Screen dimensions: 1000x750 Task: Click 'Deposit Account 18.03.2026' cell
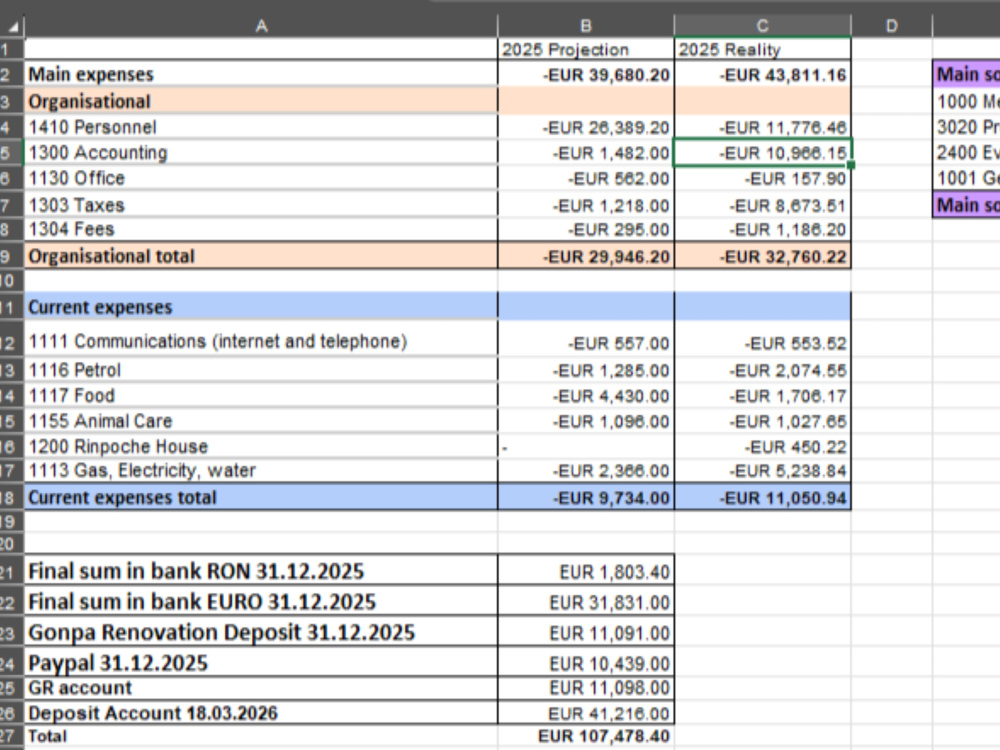click(261, 712)
